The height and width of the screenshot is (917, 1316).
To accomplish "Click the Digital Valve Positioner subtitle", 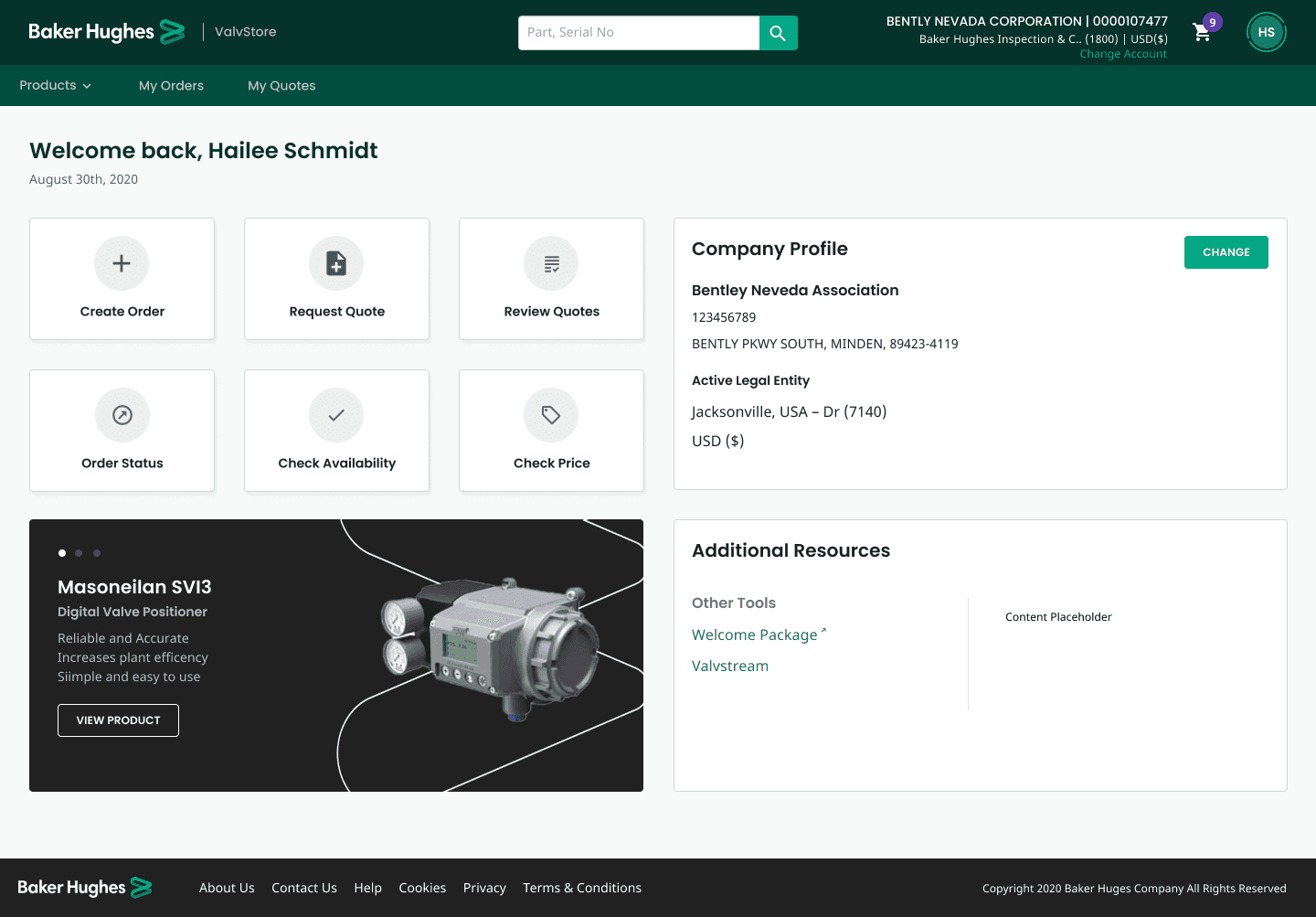I will tap(133, 612).
